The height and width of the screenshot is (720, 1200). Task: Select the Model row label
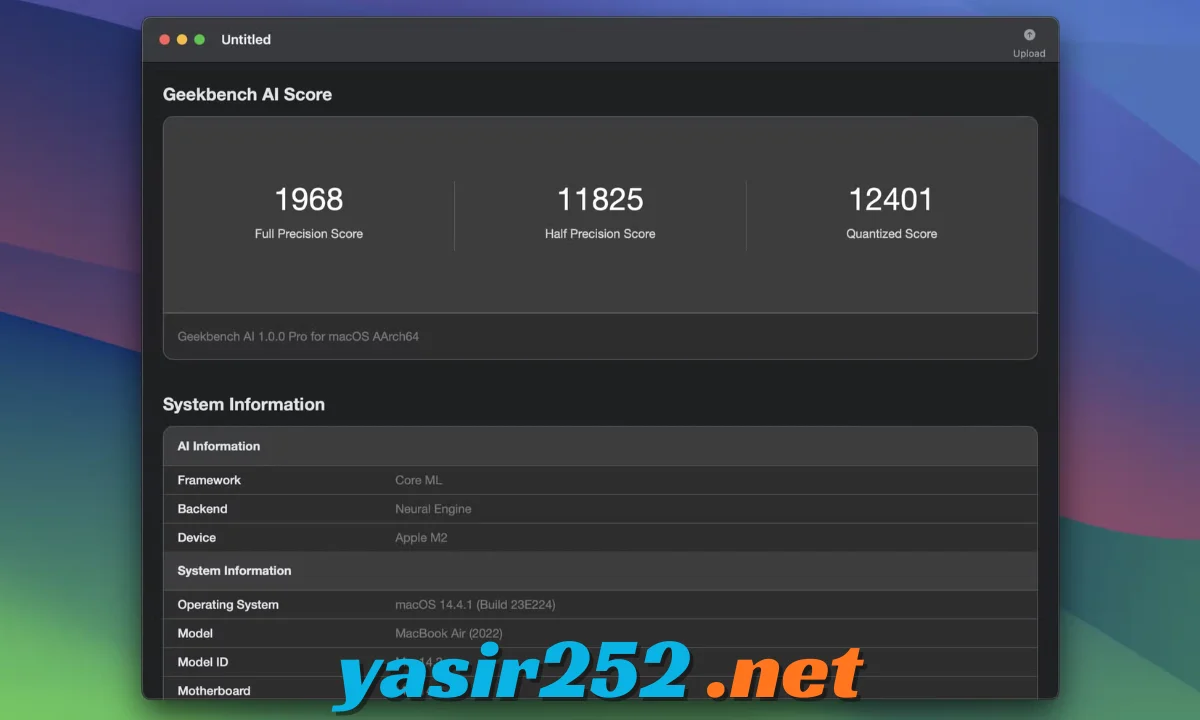(x=195, y=634)
